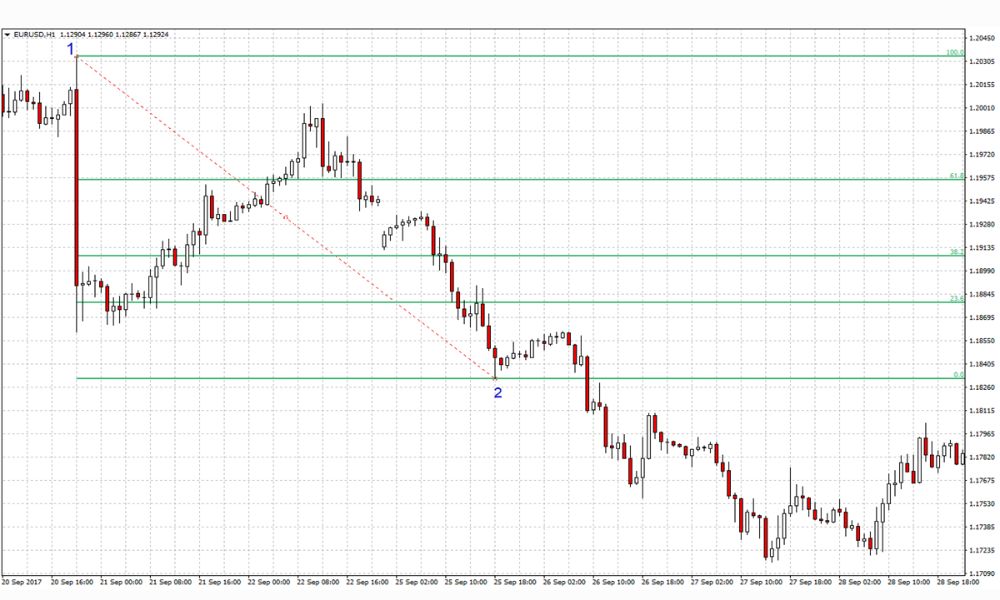1000x600 pixels.
Task: Select the red dashed Fibonacci trend line midpoint
Action: (286, 216)
